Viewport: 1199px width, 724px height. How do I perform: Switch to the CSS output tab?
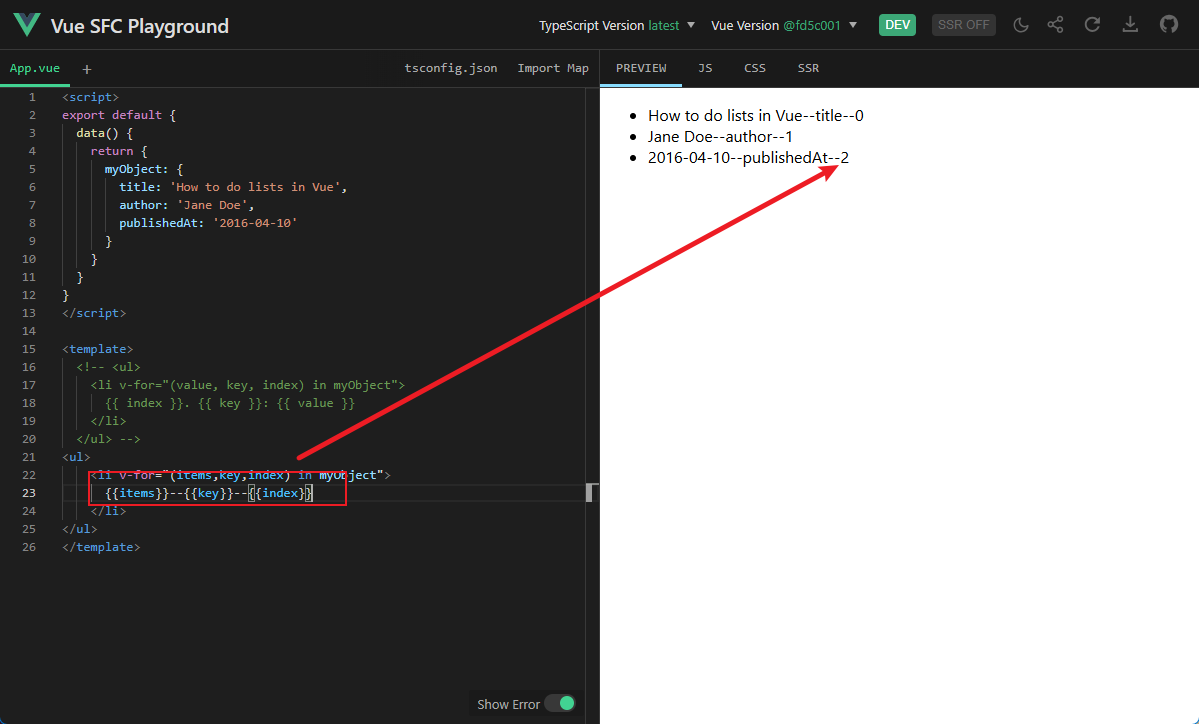coord(755,68)
